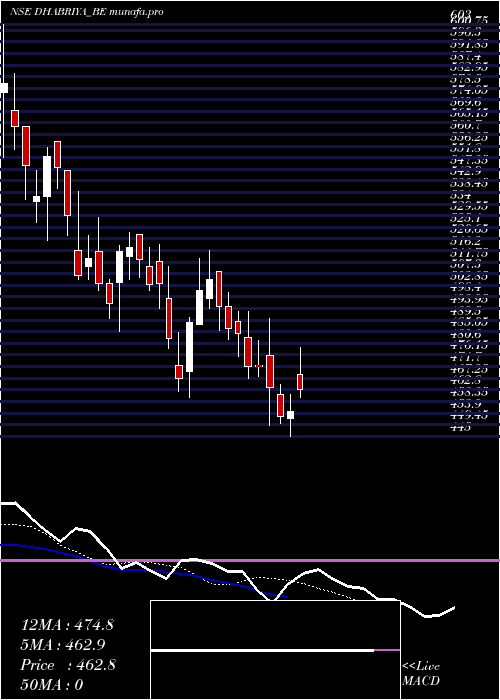This screenshot has width=500, height=700.
Task: Click the 445 price axis label
Action: coord(461,428)
